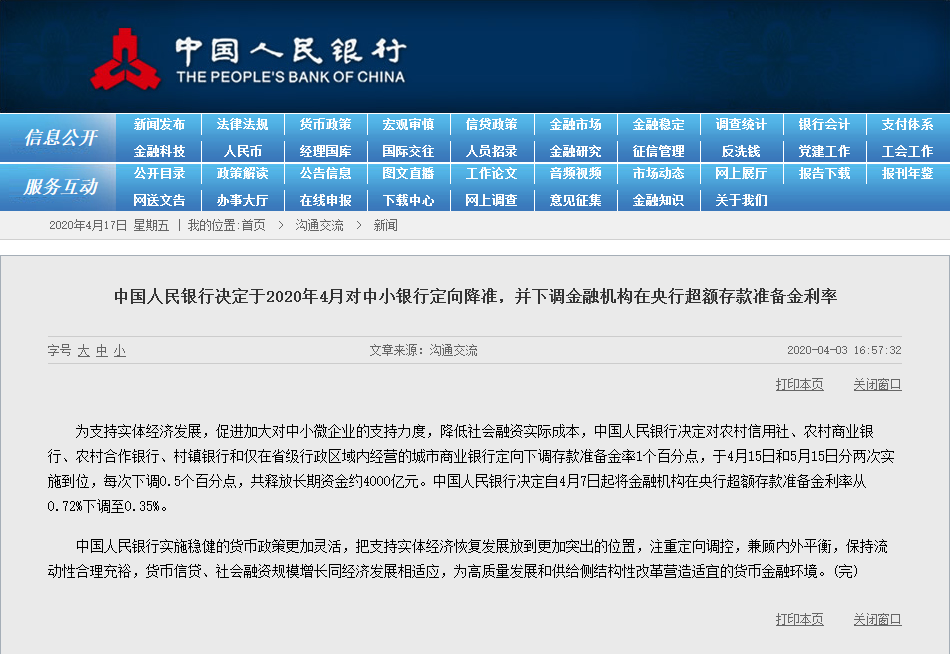Open 工作论文 link

coord(491,173)
